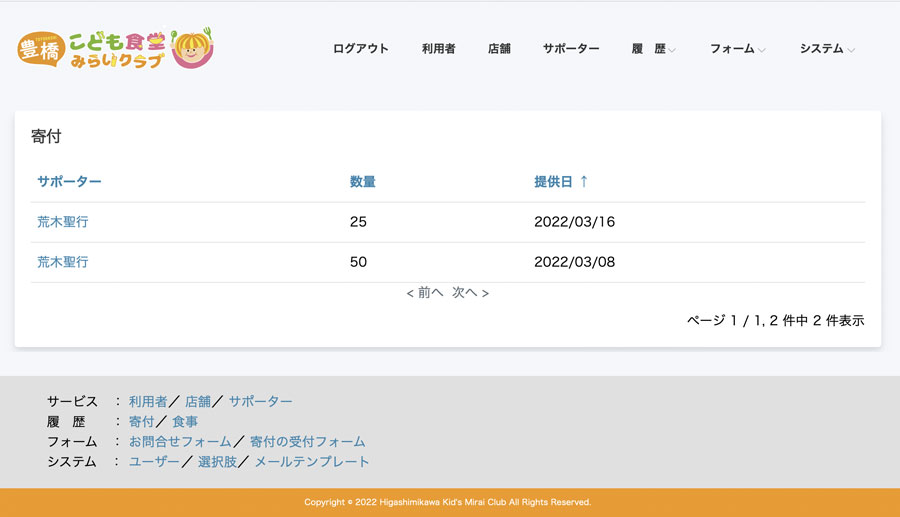Open the footer 寄付 history link

(141, 421)
